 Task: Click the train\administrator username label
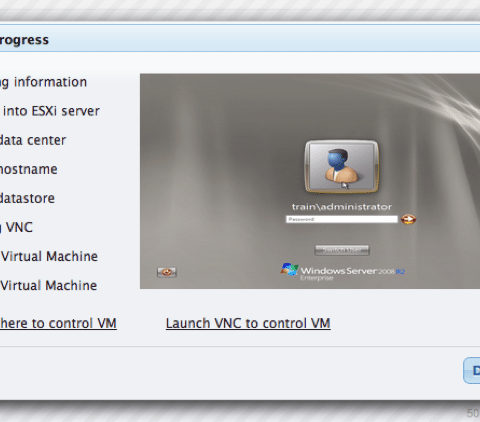(x=342, y=207)
